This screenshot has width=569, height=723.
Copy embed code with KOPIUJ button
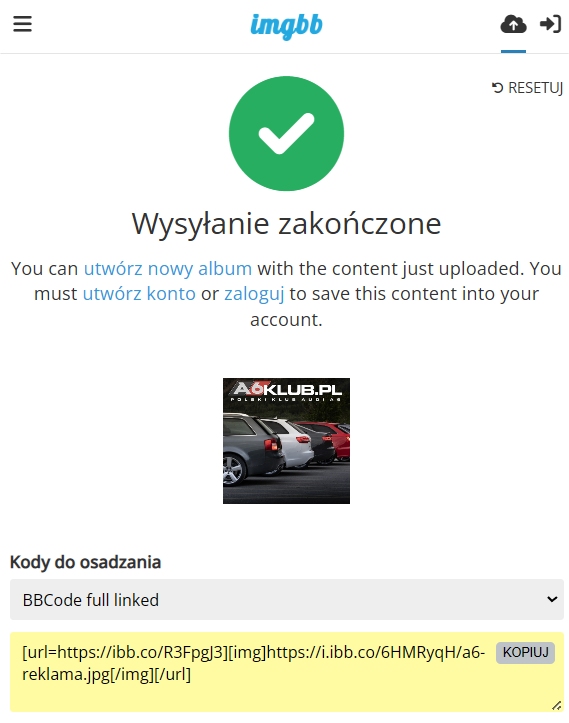click(x=525, y=652)
